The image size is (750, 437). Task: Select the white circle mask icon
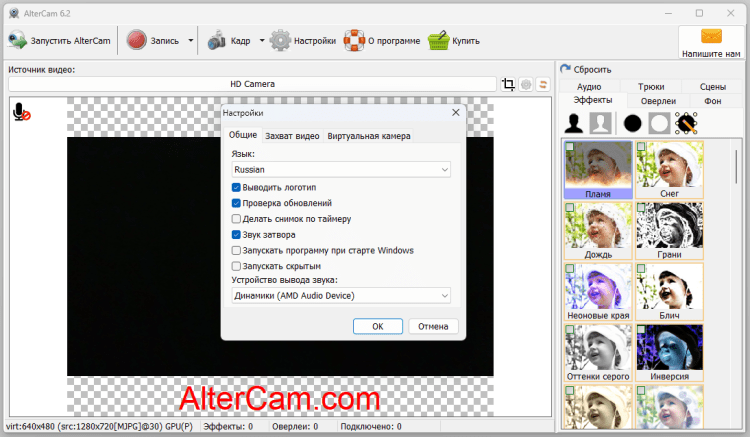click(x=659, y=123)
